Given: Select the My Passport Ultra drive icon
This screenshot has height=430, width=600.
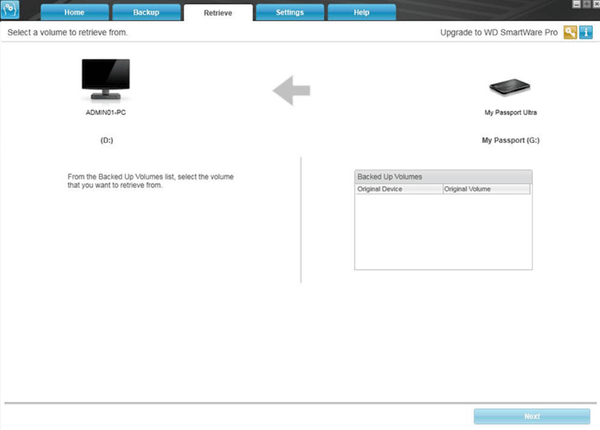Looking at the screenshot, I should click(x=511, y=88).
